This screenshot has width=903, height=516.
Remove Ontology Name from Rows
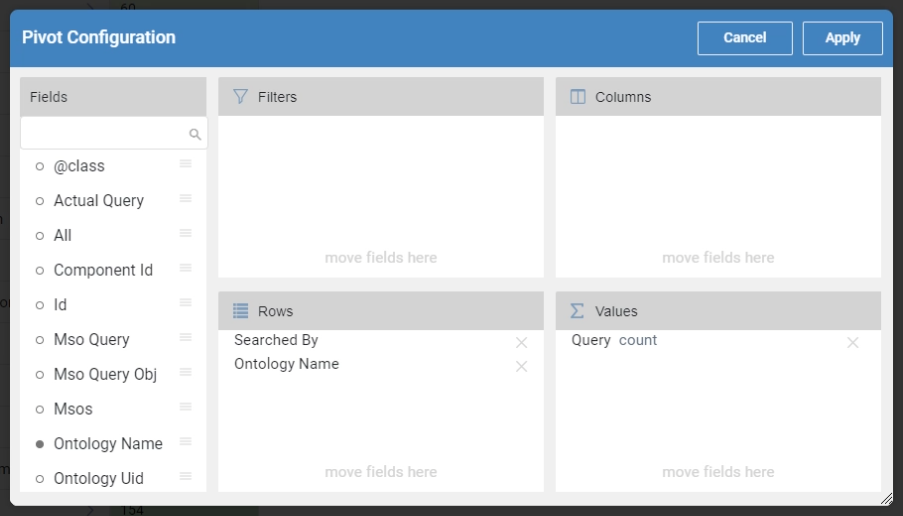521,366
